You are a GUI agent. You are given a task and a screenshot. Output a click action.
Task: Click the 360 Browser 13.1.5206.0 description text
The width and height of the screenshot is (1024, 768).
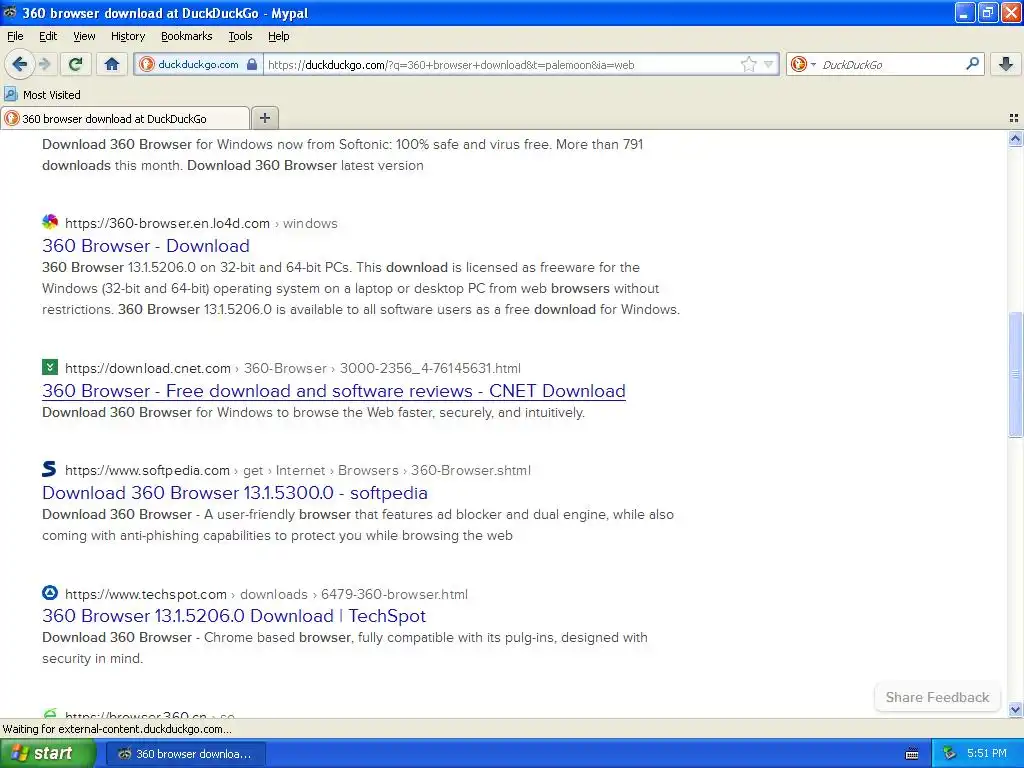point(360,289)
